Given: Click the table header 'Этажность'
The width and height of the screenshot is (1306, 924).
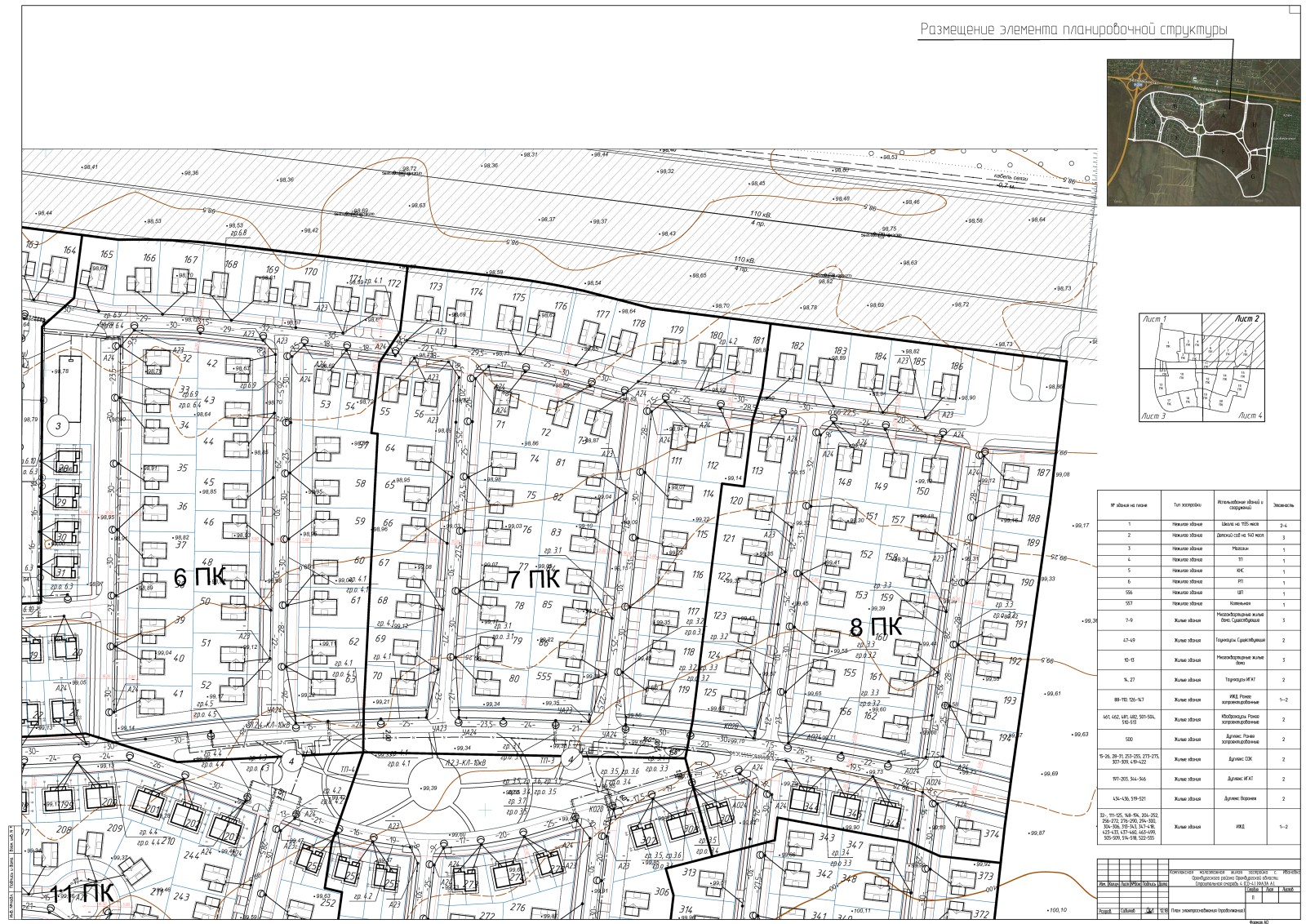Looking at the screenshot, I should click(1284, 504).
